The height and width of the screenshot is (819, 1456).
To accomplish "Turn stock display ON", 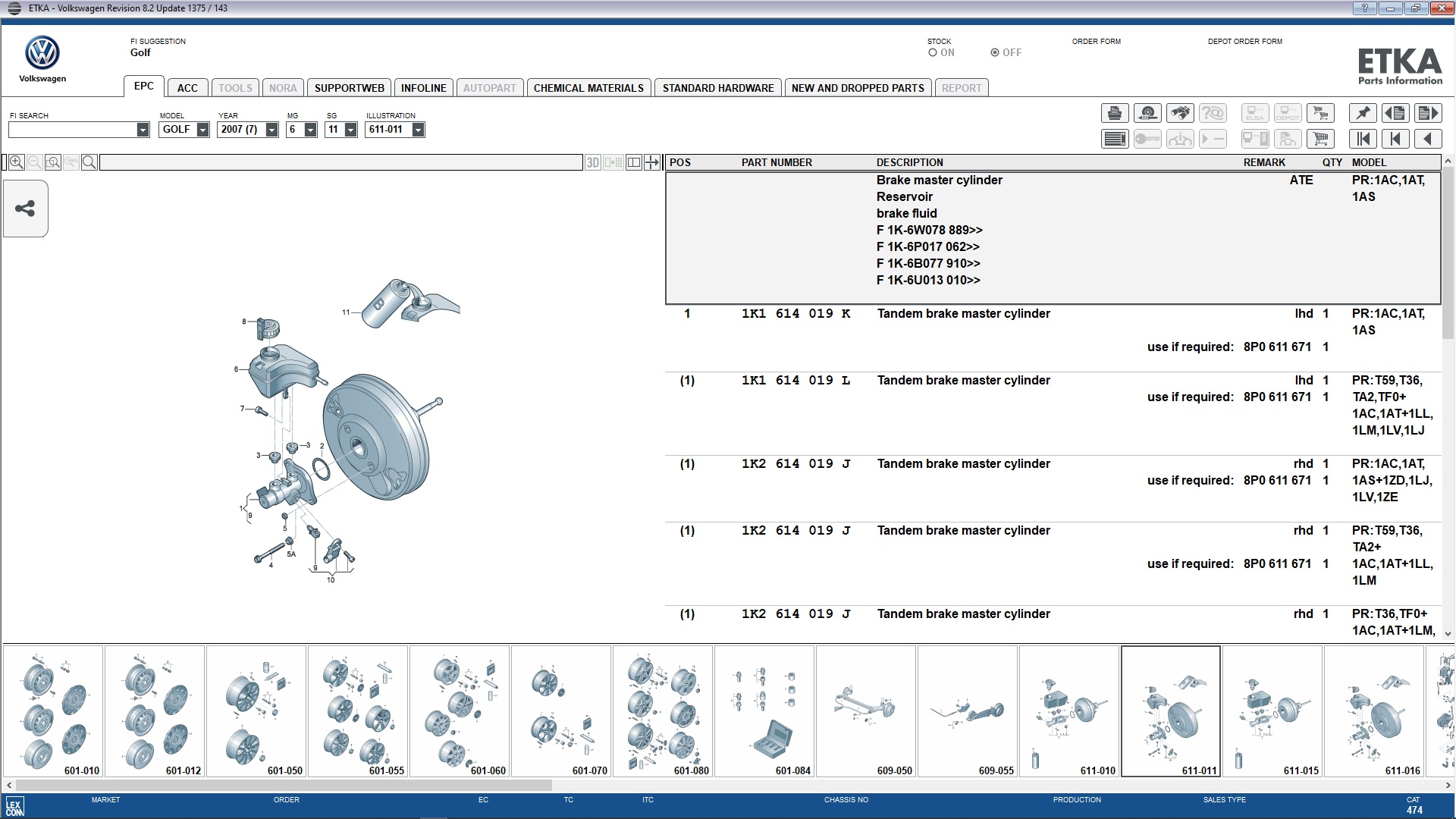I will (x=933, y=53).
